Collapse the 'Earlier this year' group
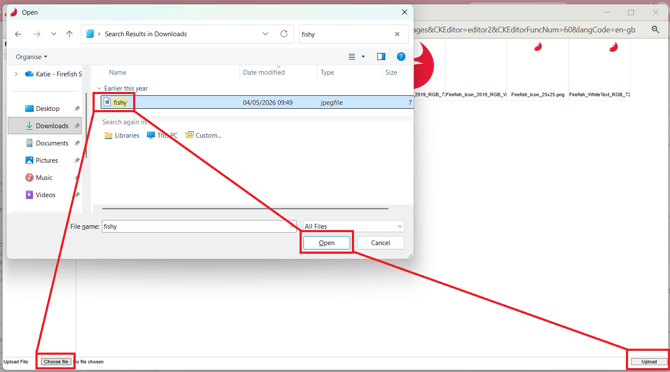The image size is (670, 372). tap(99, 88)
